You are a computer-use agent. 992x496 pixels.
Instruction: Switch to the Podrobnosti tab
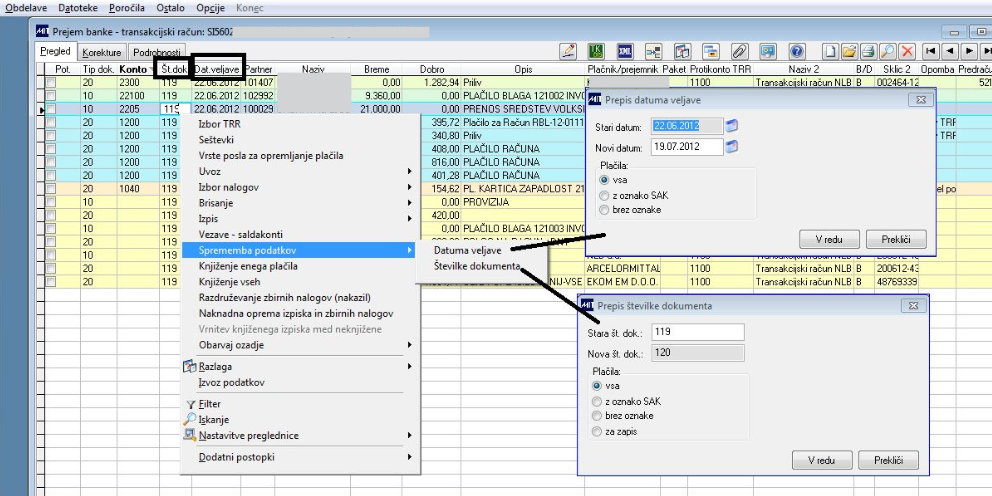click(x=156, y=53)
